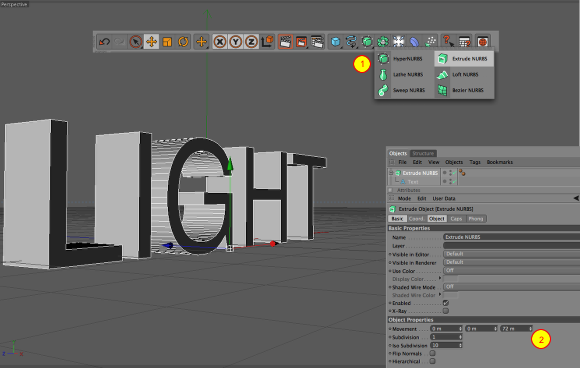Image resolution: width=580 pixels, height=368 pixels.
Task: Activate the Rotate tool
Action: [183, 42]
